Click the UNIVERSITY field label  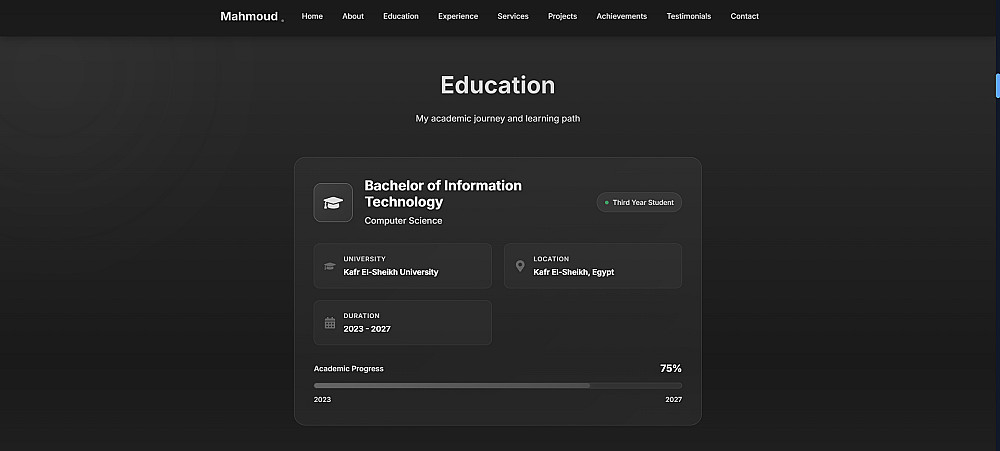pyautogui.click(x=364, y=259)
